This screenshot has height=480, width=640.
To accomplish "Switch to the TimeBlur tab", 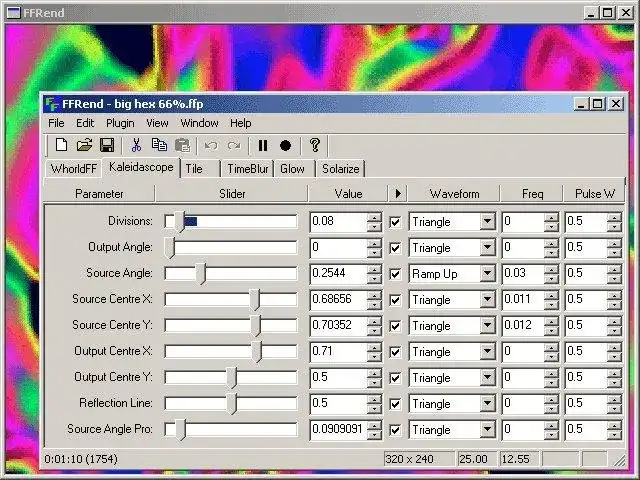I will click(248, 169).
